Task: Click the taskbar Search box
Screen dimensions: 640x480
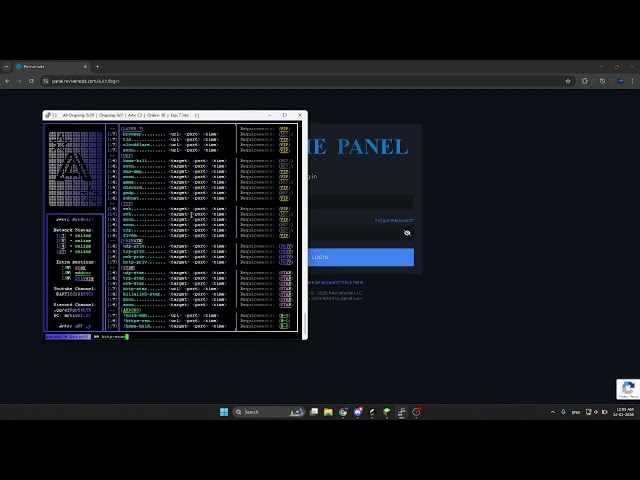Action: 269,412
